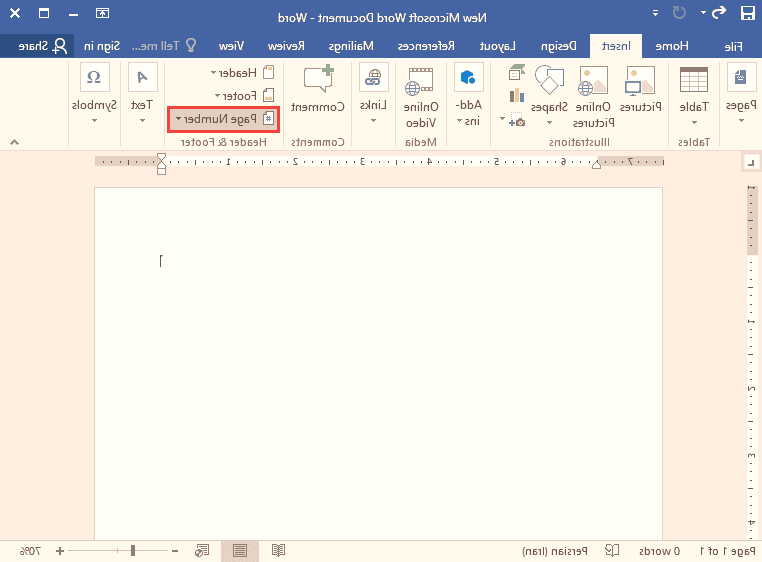
Task: Click the '0 words' word count
Action: coord(659,551)
